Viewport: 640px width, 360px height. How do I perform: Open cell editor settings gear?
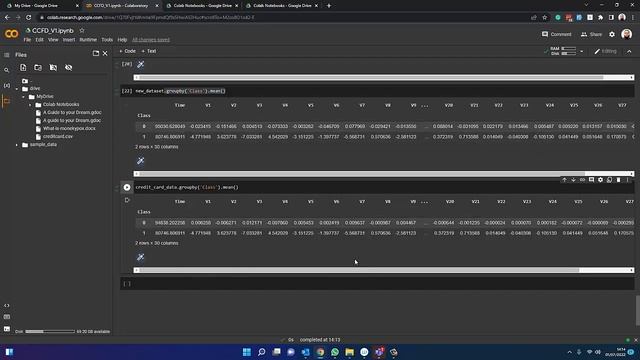click(x=600, y=180)
